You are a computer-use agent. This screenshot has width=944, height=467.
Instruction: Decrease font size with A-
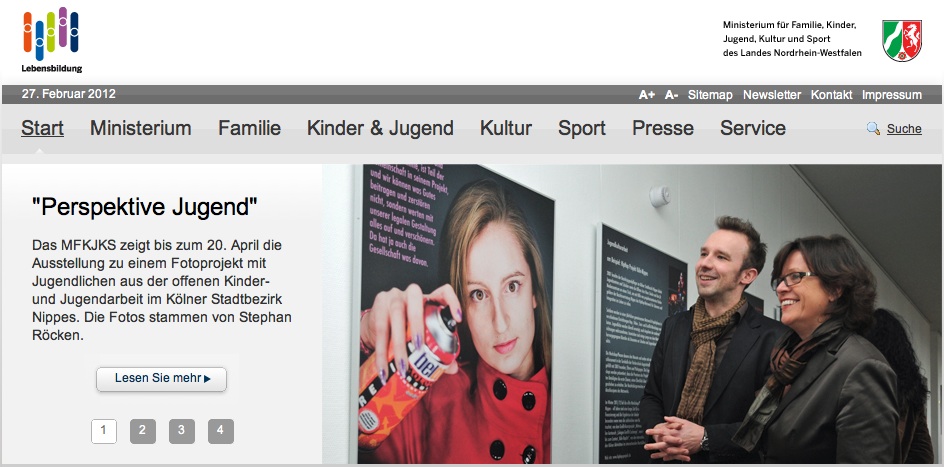click(x=671, y=95)
